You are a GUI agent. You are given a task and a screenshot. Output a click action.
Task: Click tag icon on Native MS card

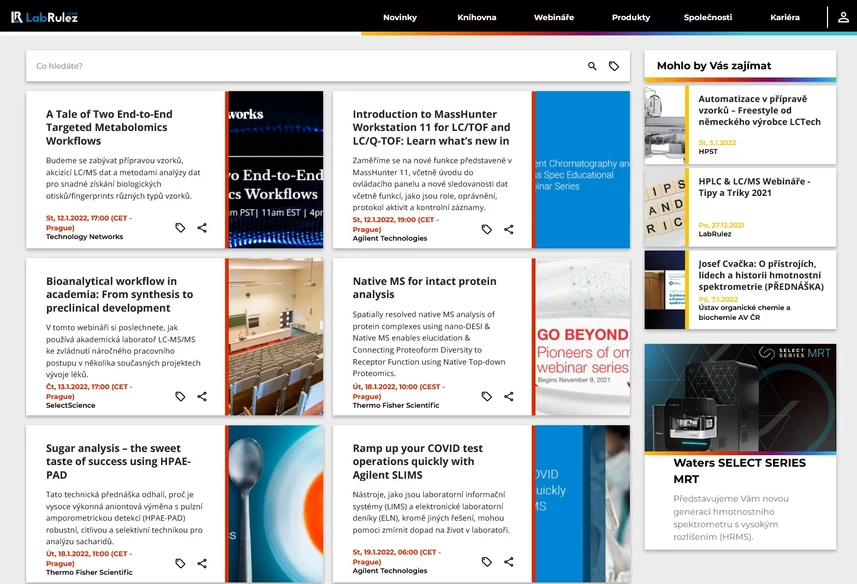tap(486, 396)
